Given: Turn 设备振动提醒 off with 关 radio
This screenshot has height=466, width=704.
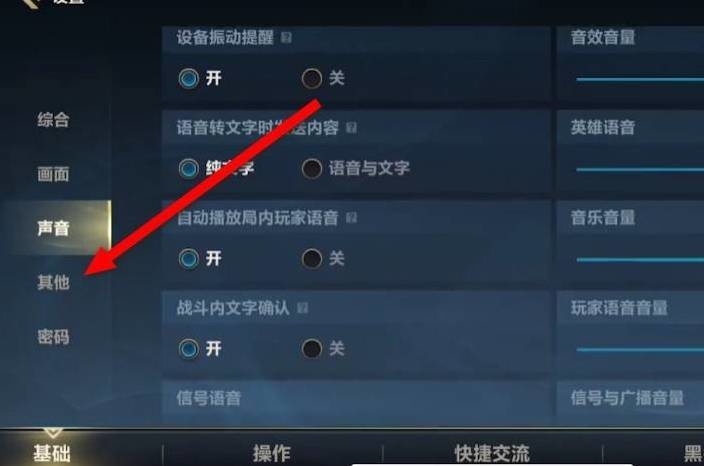Looking at the screenshot, I should pos(312,79).
